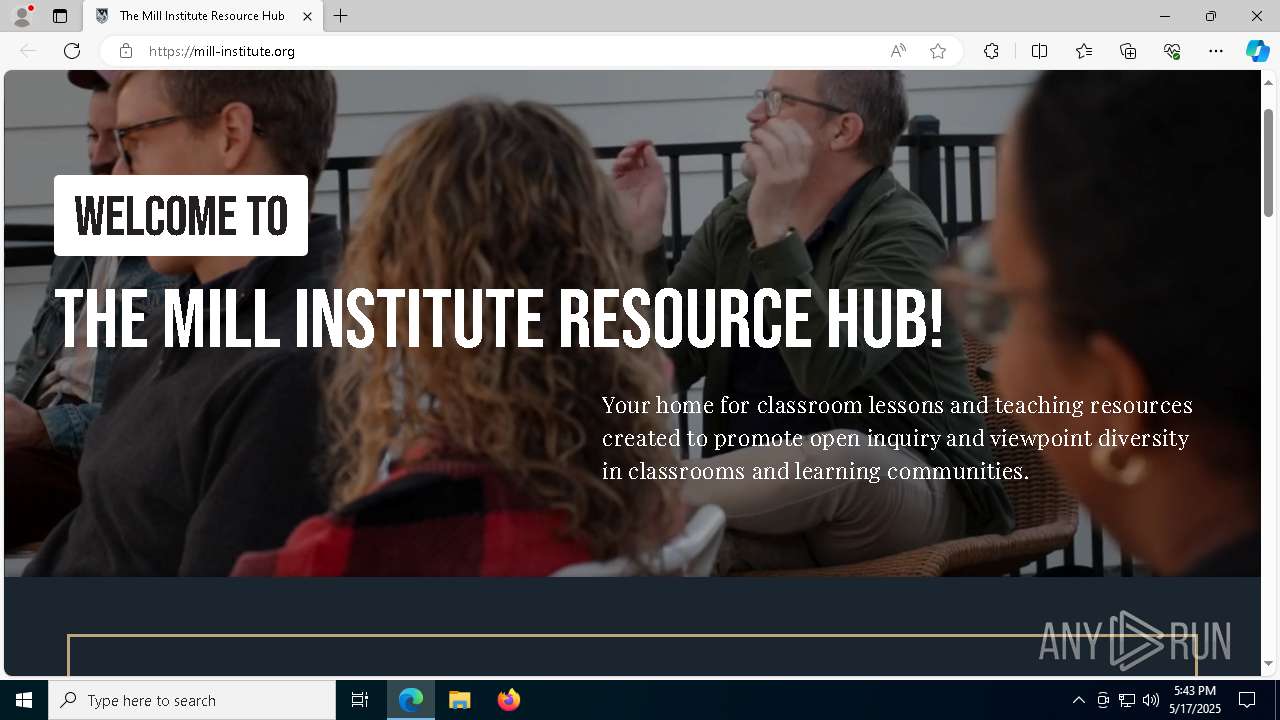Open the notification center
Viewport: 1280px width, 720px height.
[1247, 700]
